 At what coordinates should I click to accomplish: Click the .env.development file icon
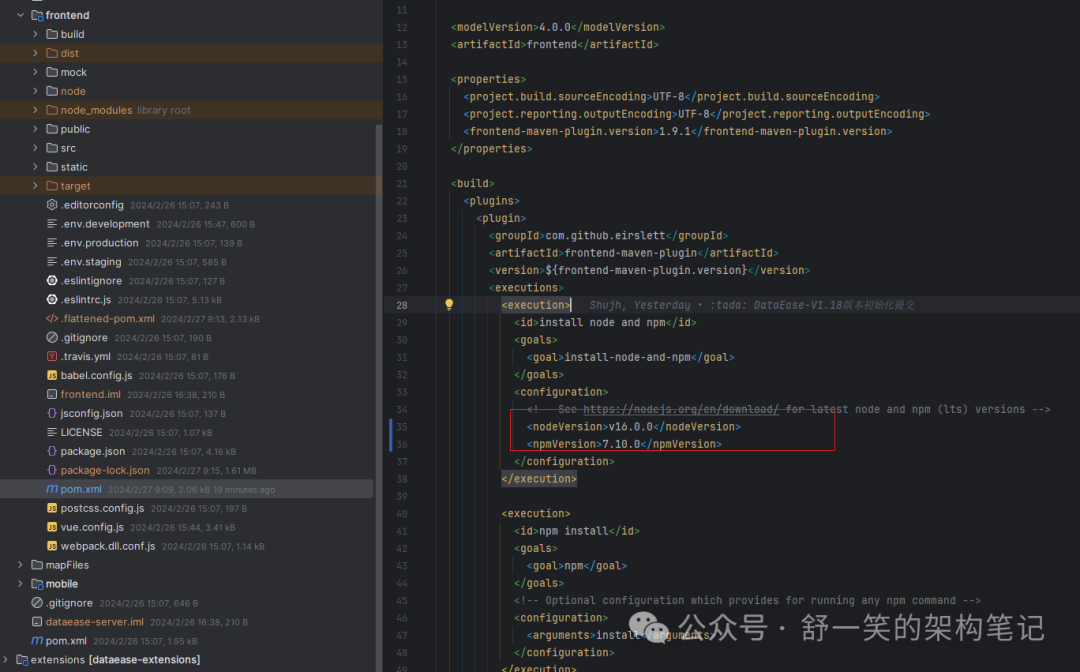point(52,224)
